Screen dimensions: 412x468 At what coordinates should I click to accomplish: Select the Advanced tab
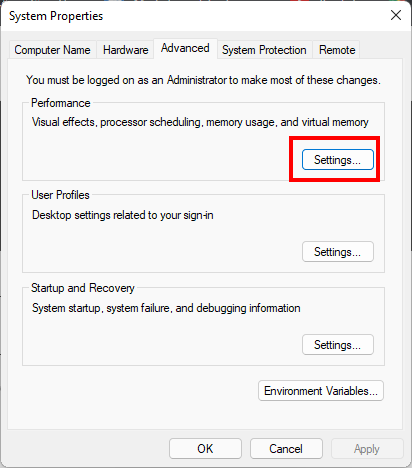click(185, 48)
